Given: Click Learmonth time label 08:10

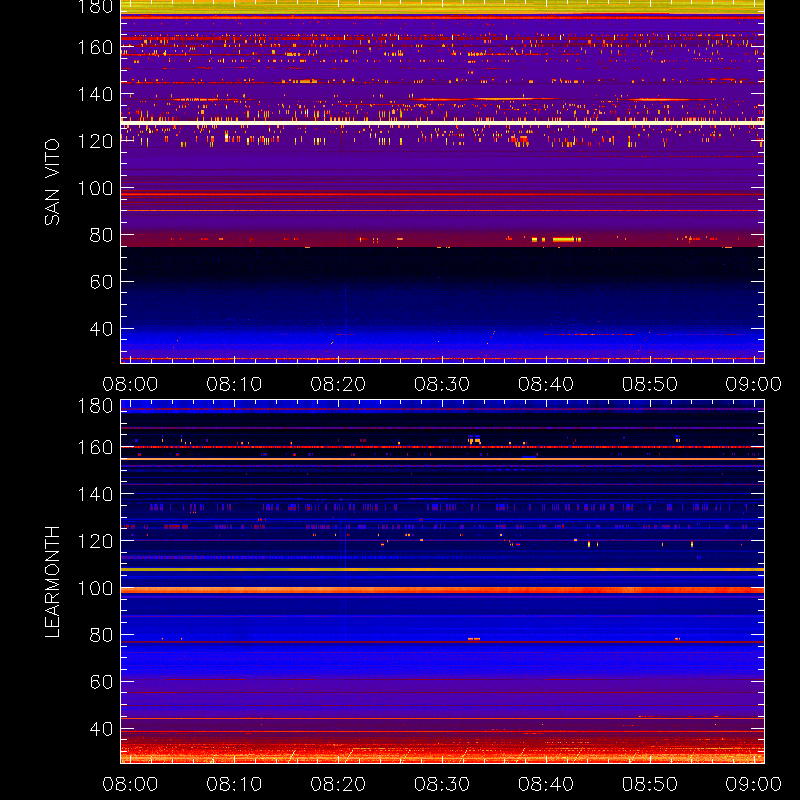Looking at the screenshot, I should pos(234,784).
